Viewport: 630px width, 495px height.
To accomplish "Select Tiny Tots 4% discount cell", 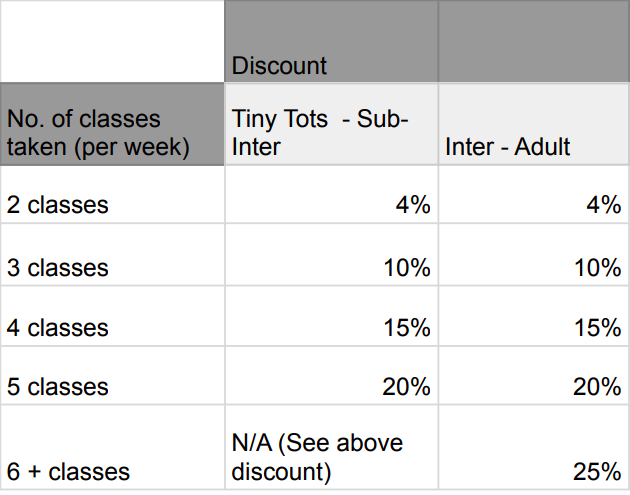I will [x=331, y=194].
